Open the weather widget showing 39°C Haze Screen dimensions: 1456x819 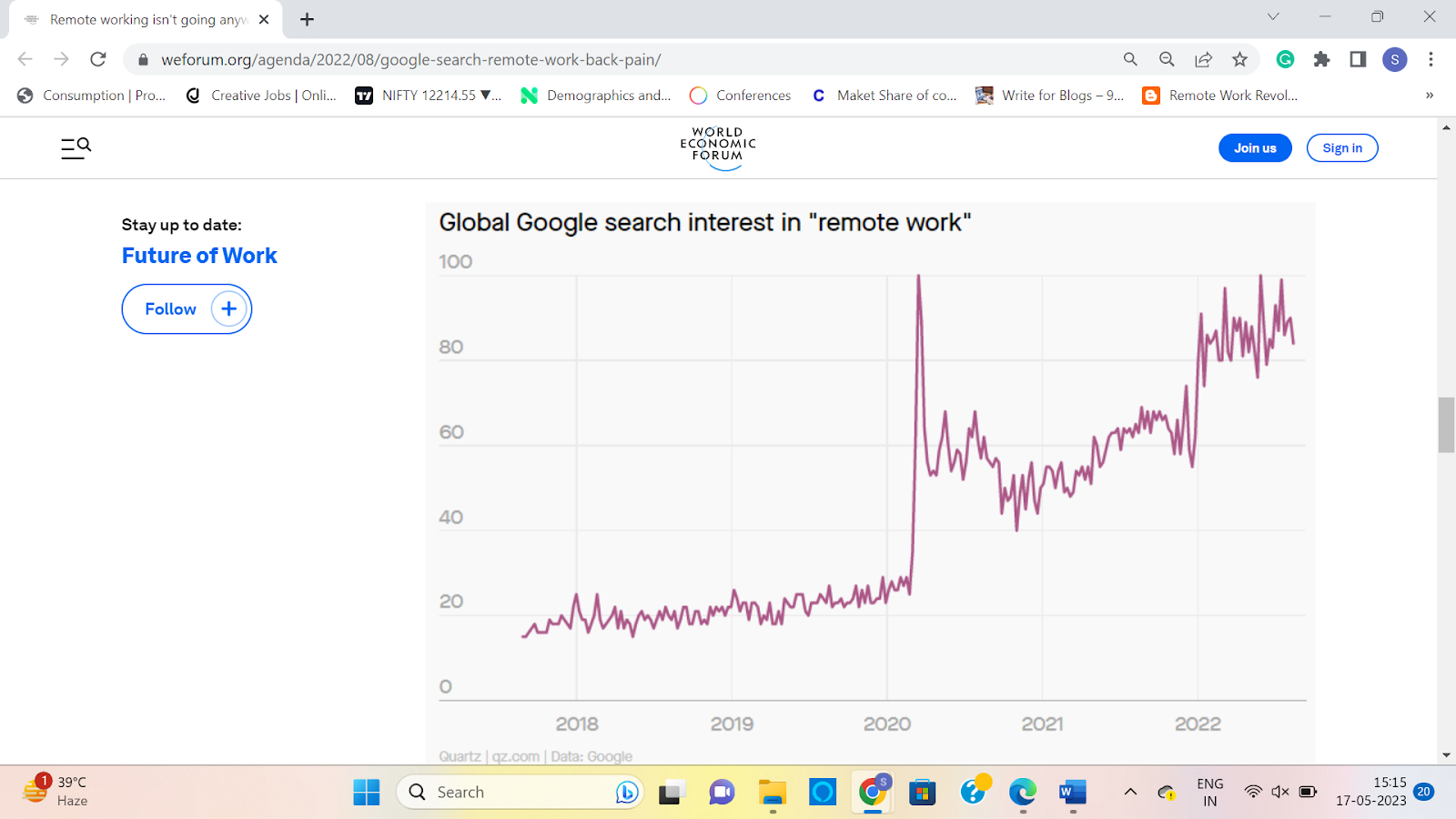56,791
